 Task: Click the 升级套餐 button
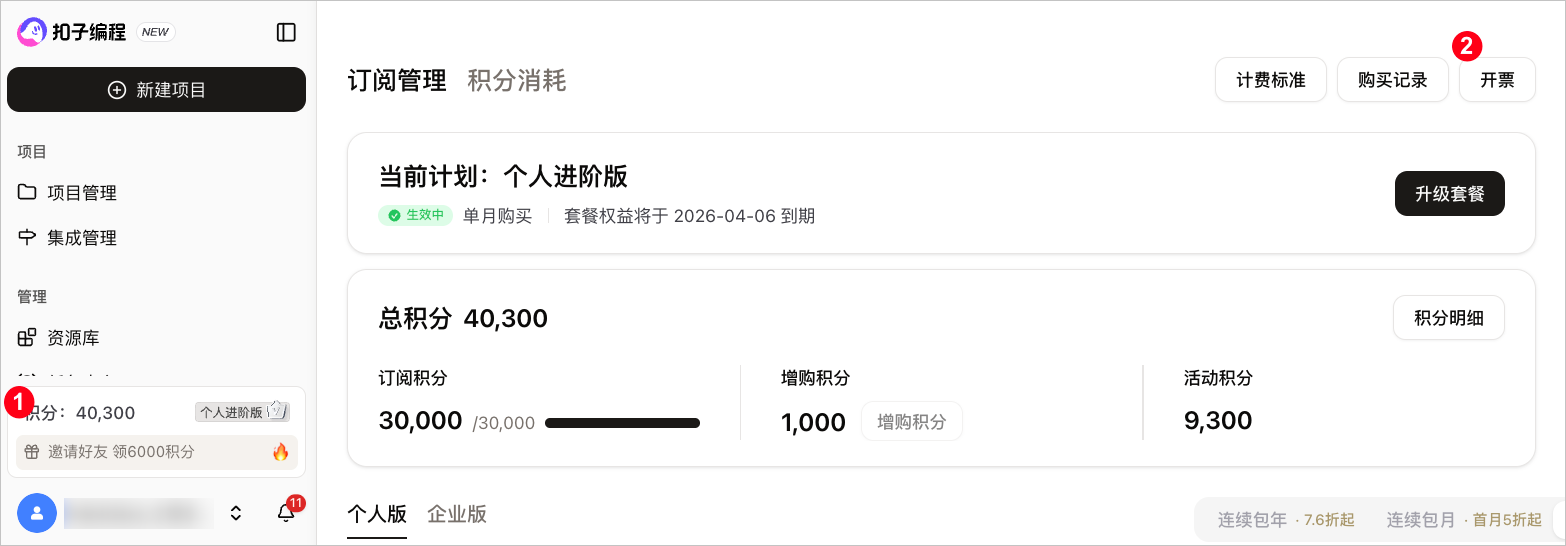point(1449,194)
